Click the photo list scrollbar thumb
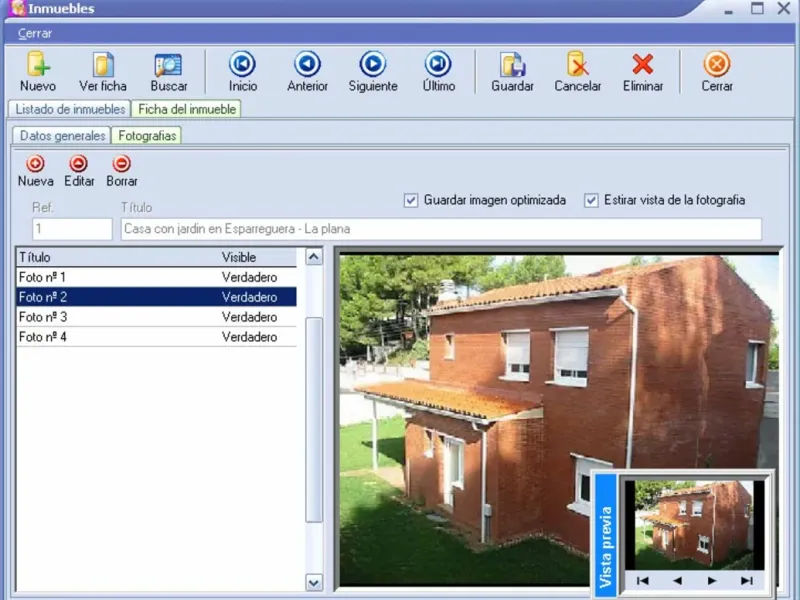Viewport: 800px width, 600px height. 314,419
